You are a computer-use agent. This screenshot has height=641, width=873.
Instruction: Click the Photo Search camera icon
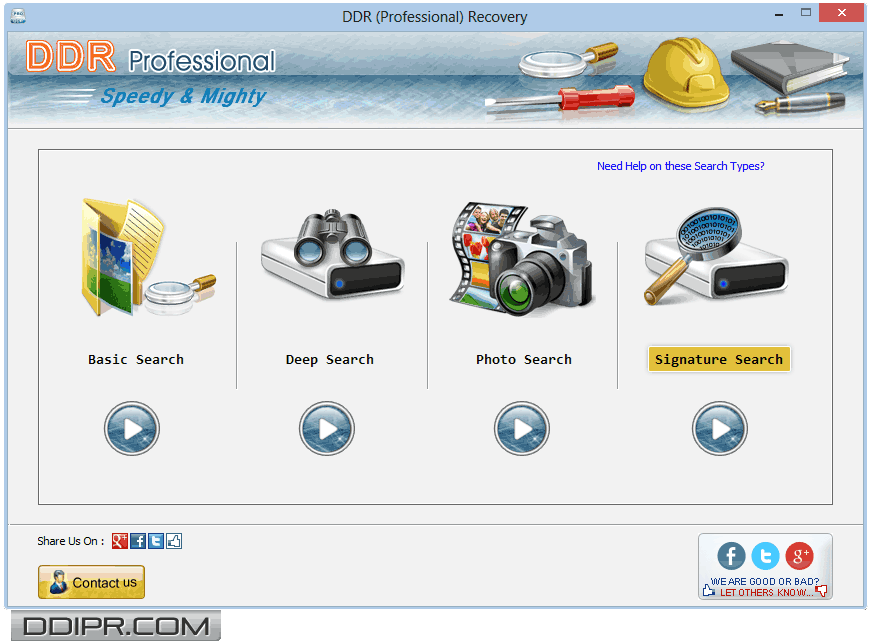[x=522, y=259]
